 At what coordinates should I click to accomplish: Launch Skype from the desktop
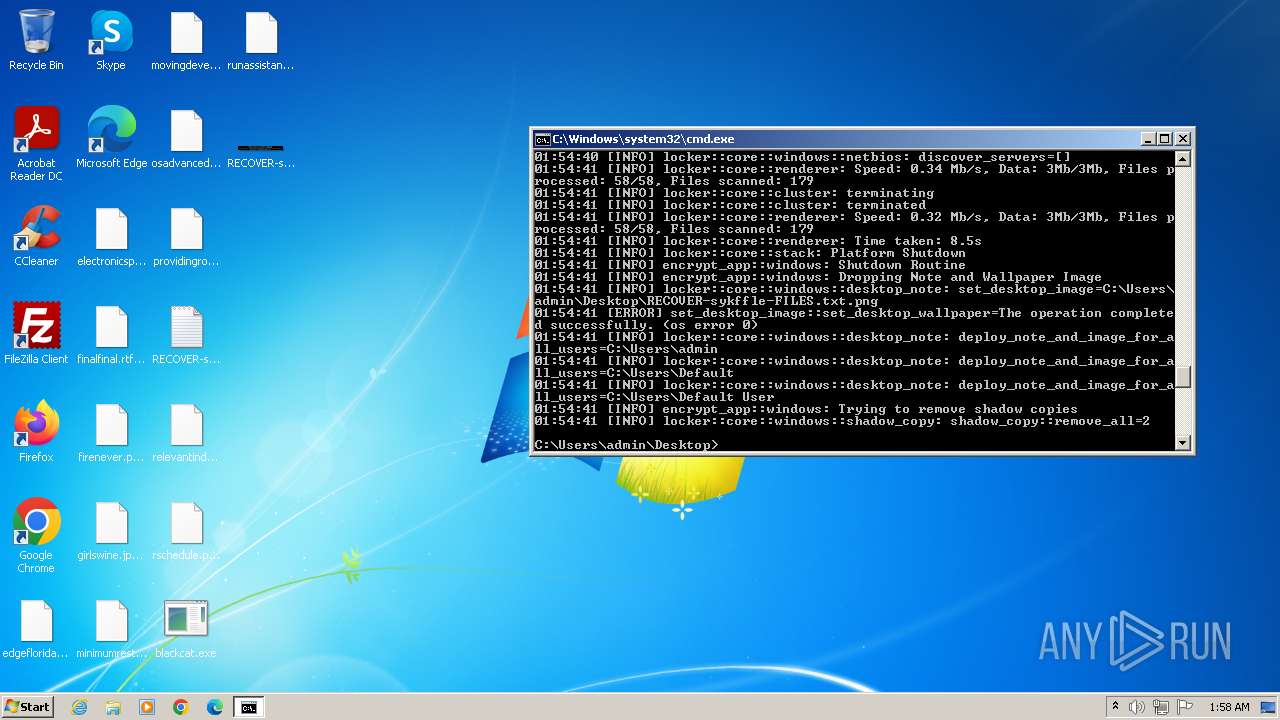[x=111, y=41]
